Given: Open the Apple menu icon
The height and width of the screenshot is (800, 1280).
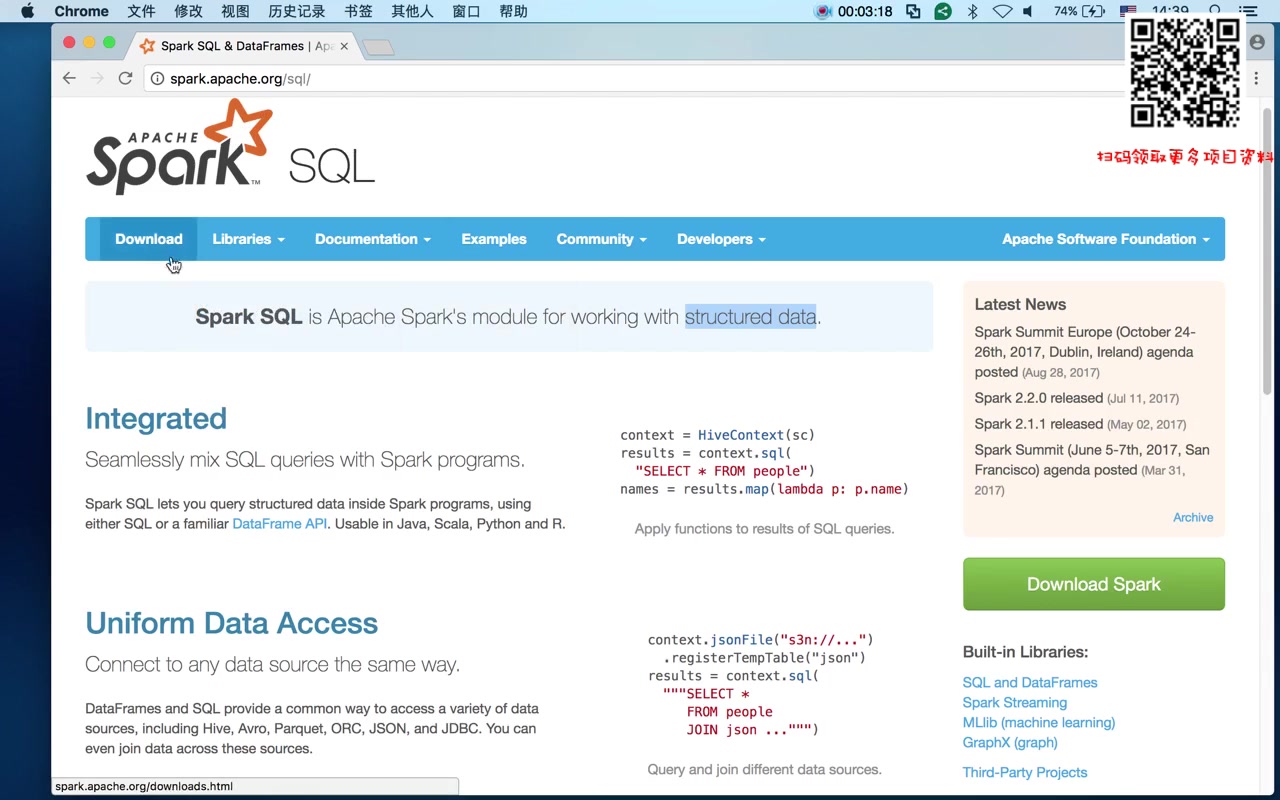Looking at the screenshot, I should [x=27, y=11].
